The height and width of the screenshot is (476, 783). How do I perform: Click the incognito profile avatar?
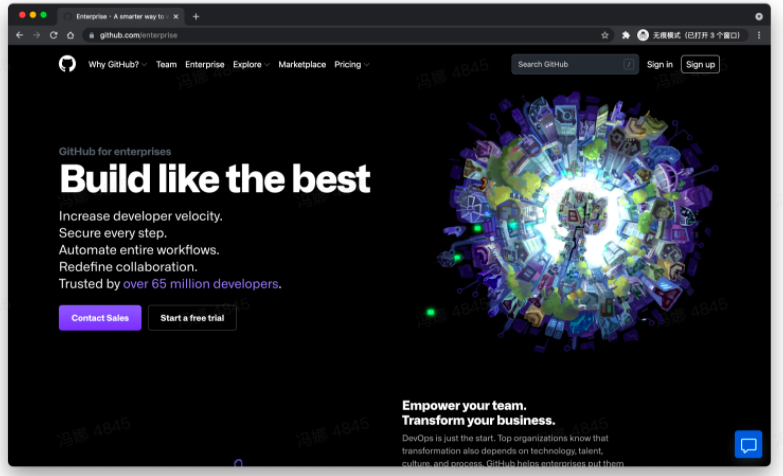point(643,35)
